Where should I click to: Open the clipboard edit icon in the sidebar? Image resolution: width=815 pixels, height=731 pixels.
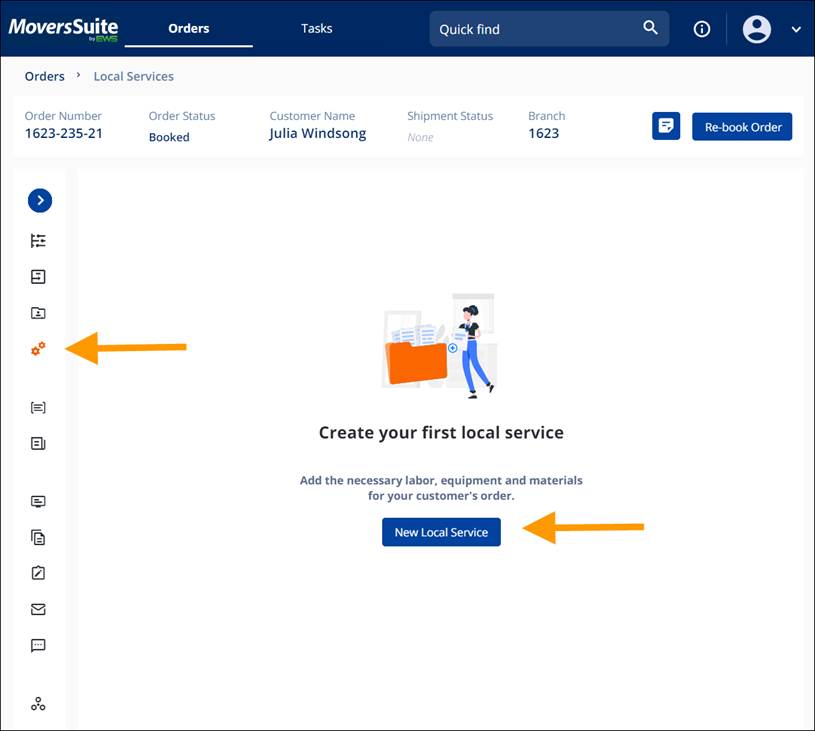[38, 573]
